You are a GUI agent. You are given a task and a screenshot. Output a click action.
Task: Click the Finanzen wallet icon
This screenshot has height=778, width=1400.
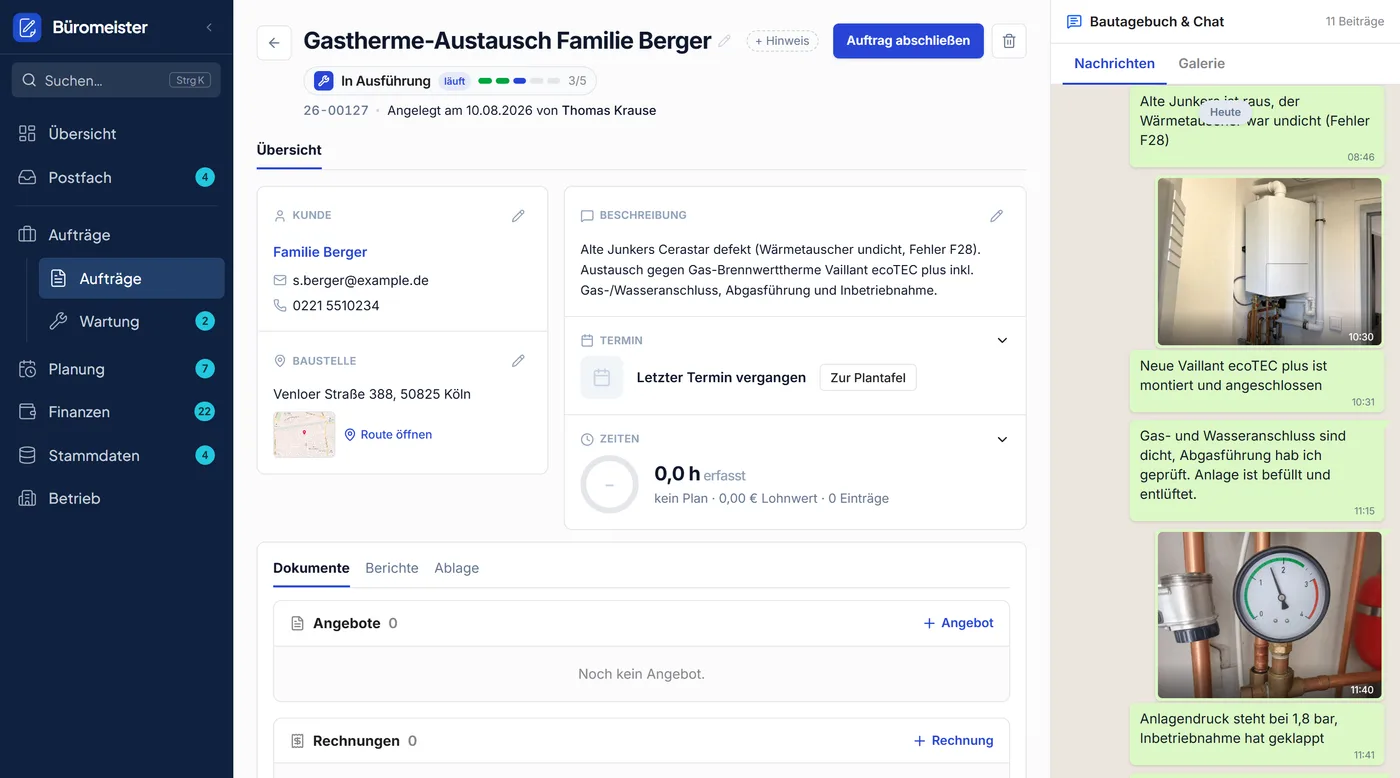(28, 412)
